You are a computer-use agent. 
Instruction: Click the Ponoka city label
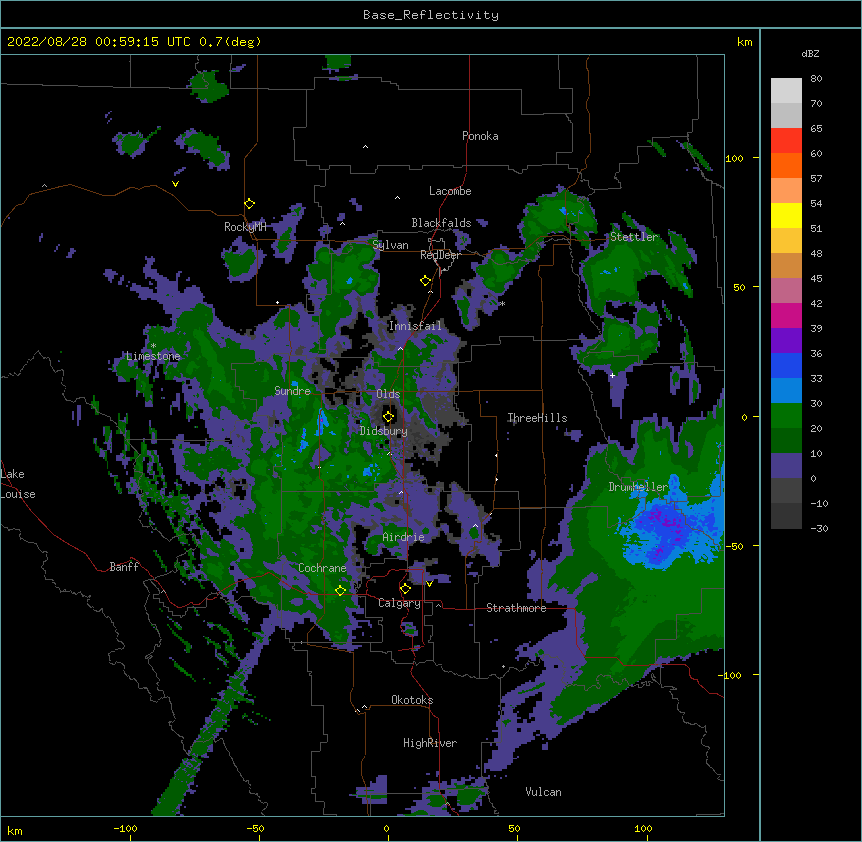coord(480,136)
